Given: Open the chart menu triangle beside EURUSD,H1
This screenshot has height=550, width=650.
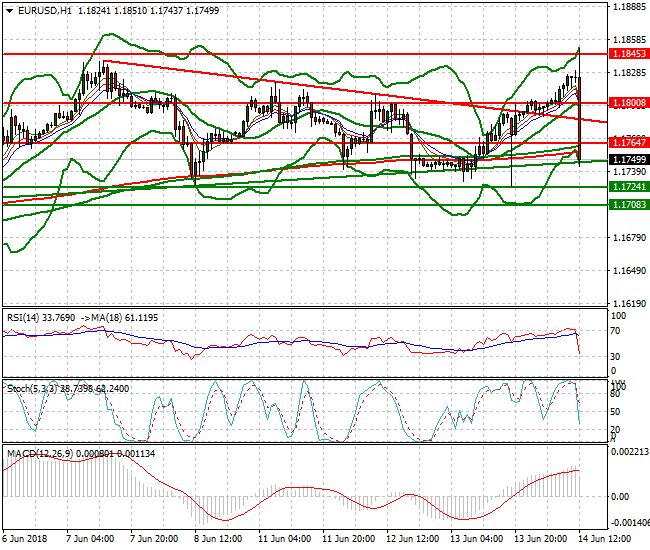Looking at the screenshot, I should [x=10, y=11].
